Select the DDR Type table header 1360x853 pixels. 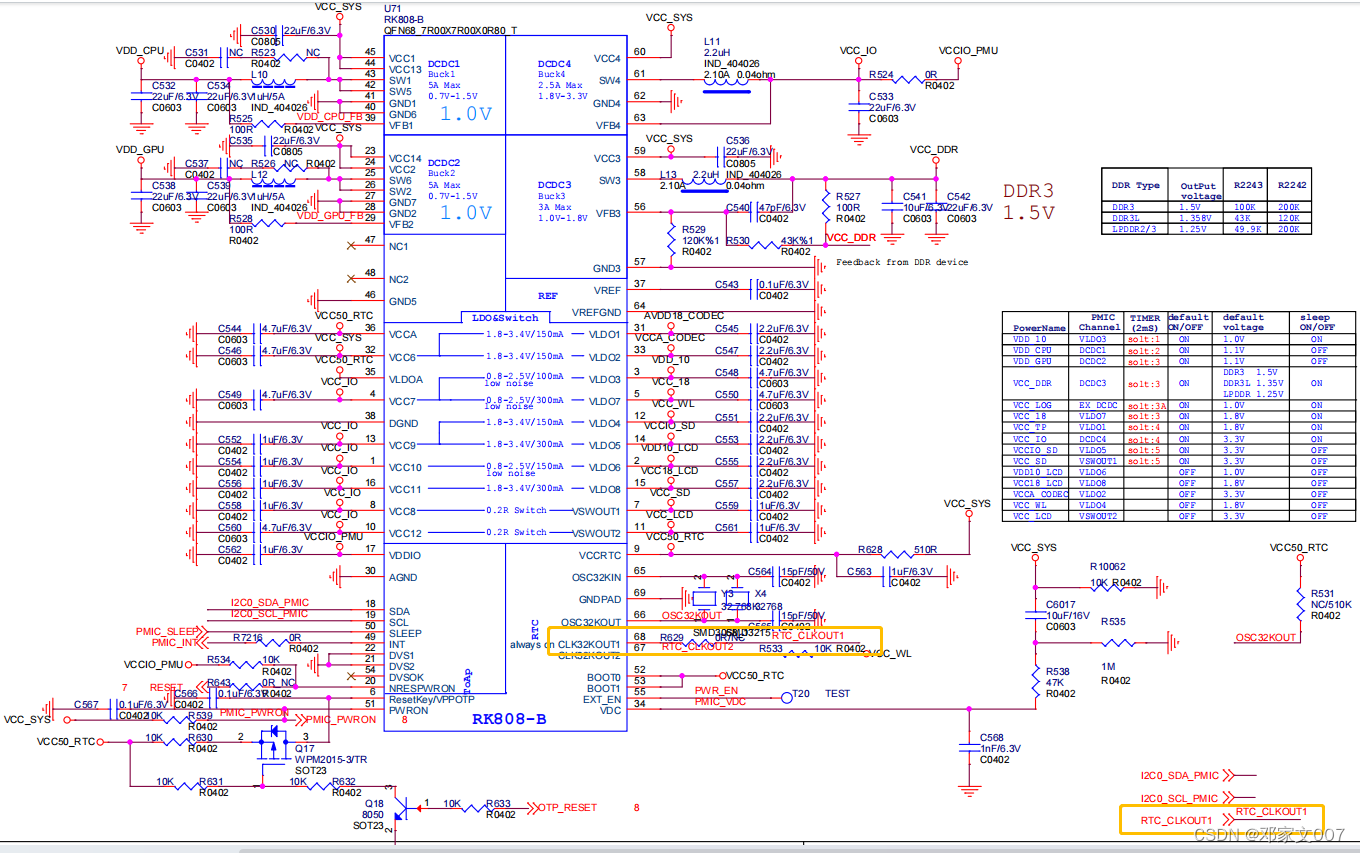point(1135,185)
